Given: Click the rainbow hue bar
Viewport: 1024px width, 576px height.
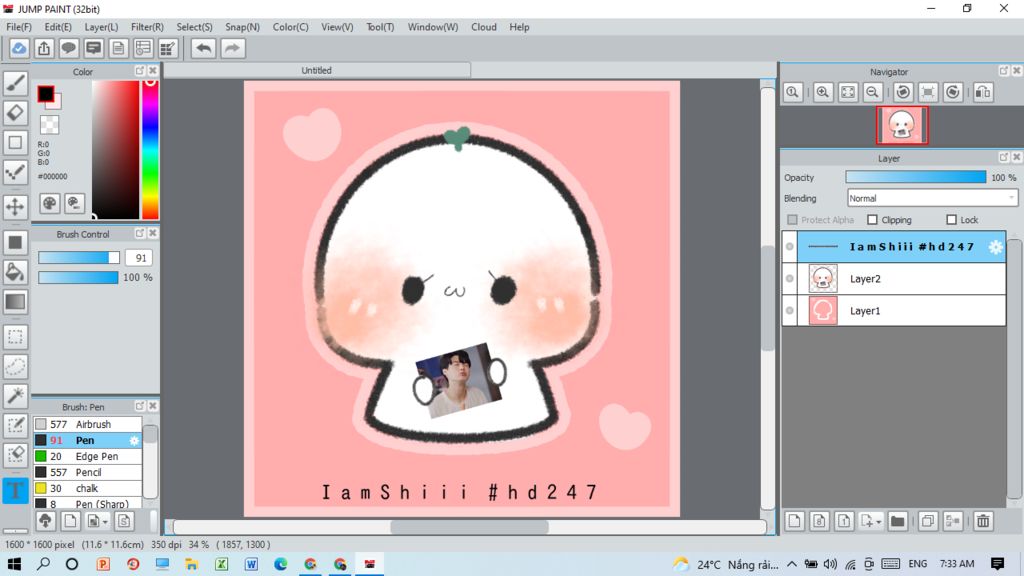Looking at the screenshot, I should 150,150.
